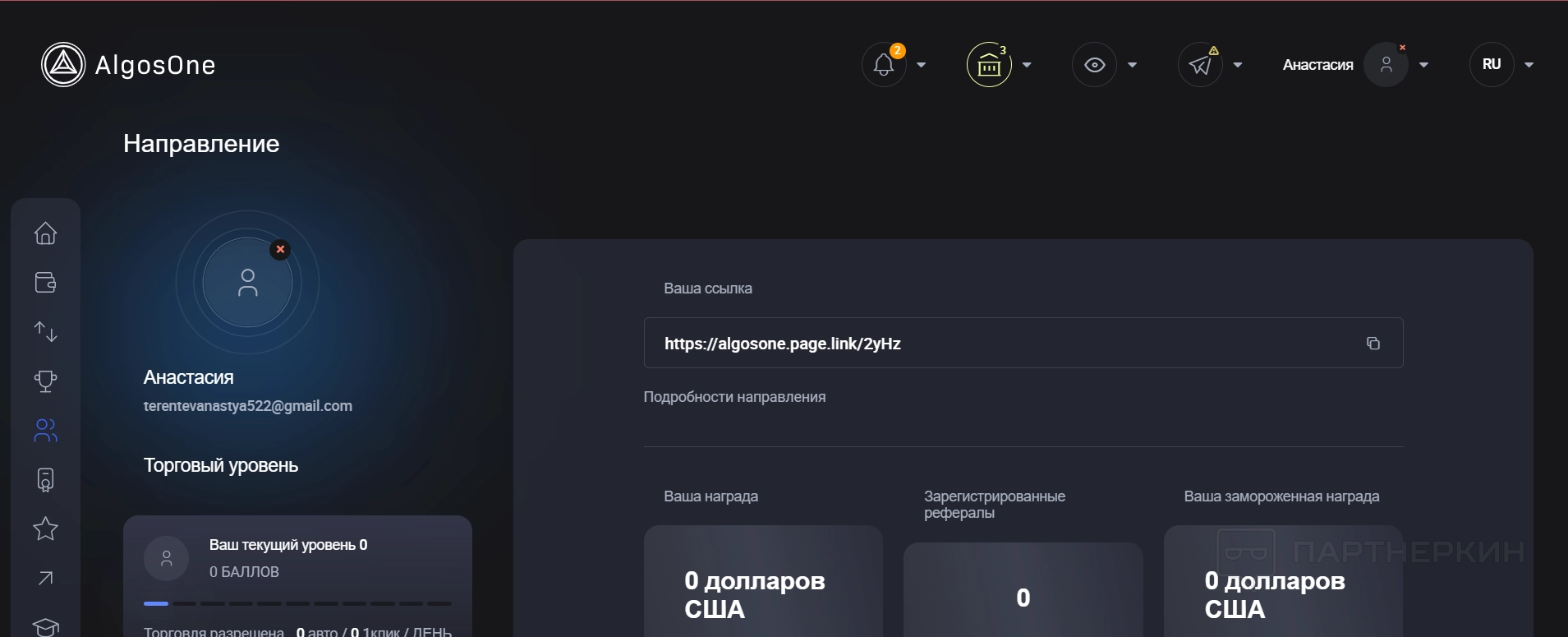Viewport: 1568px width, 637px height.
Task: Click the large profile avatar
Action: 247,283
